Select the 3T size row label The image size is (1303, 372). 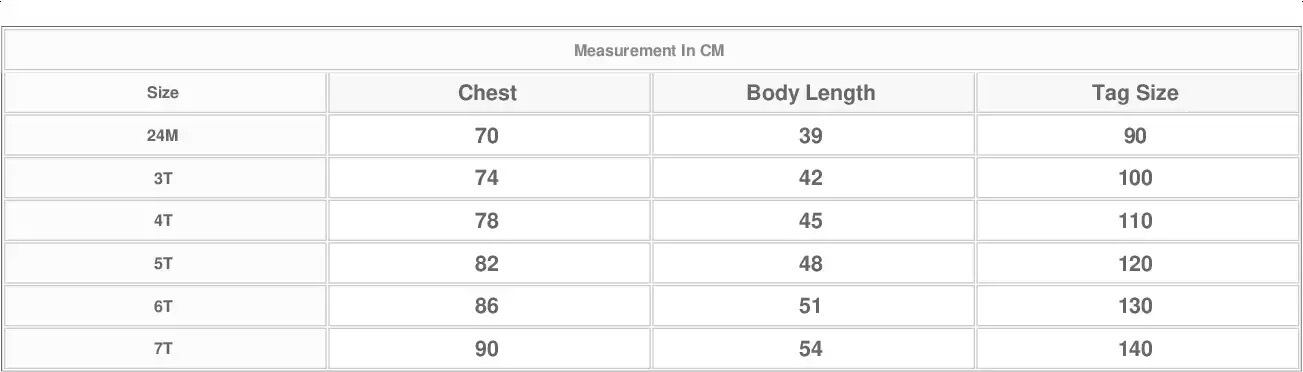click(163, 178)
